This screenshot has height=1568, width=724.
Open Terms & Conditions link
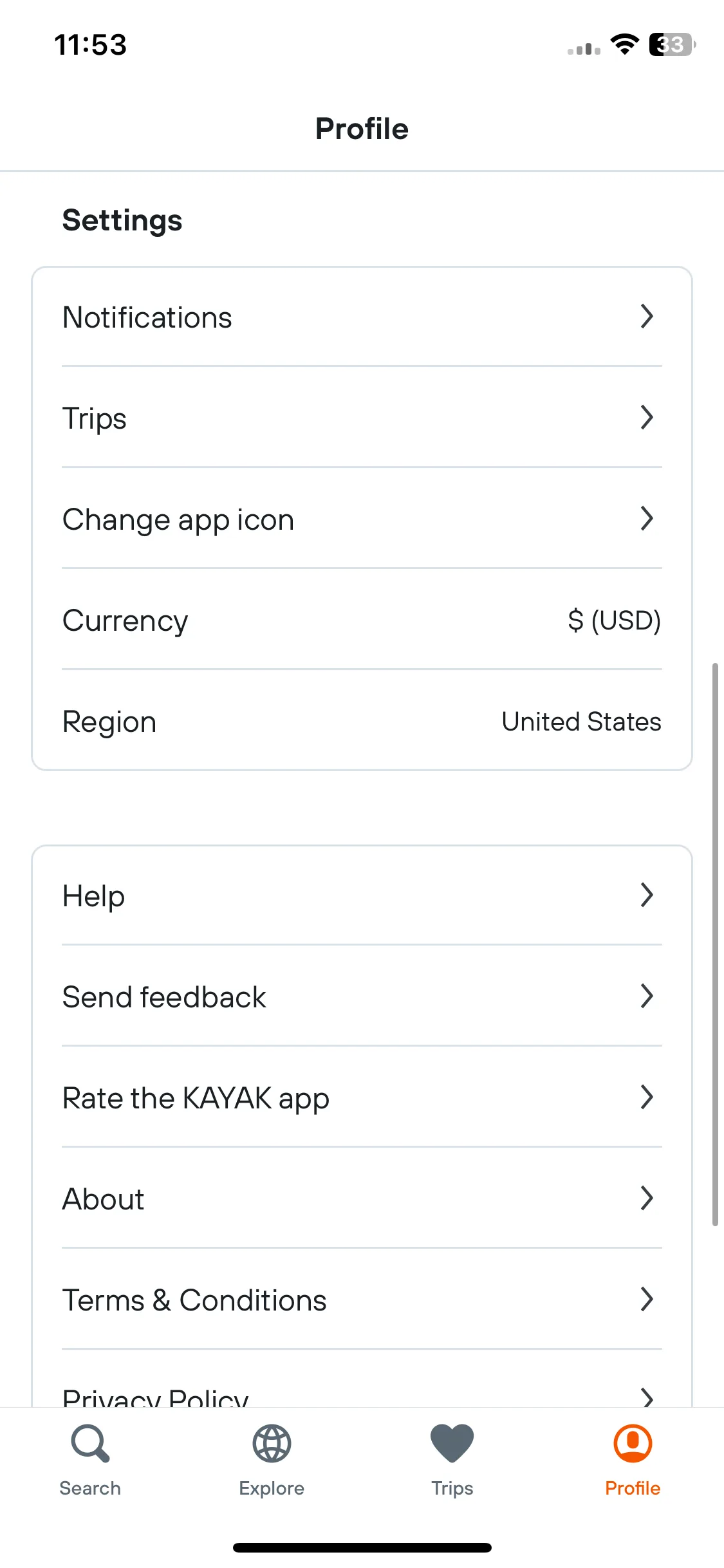[x=362, y=1299]
